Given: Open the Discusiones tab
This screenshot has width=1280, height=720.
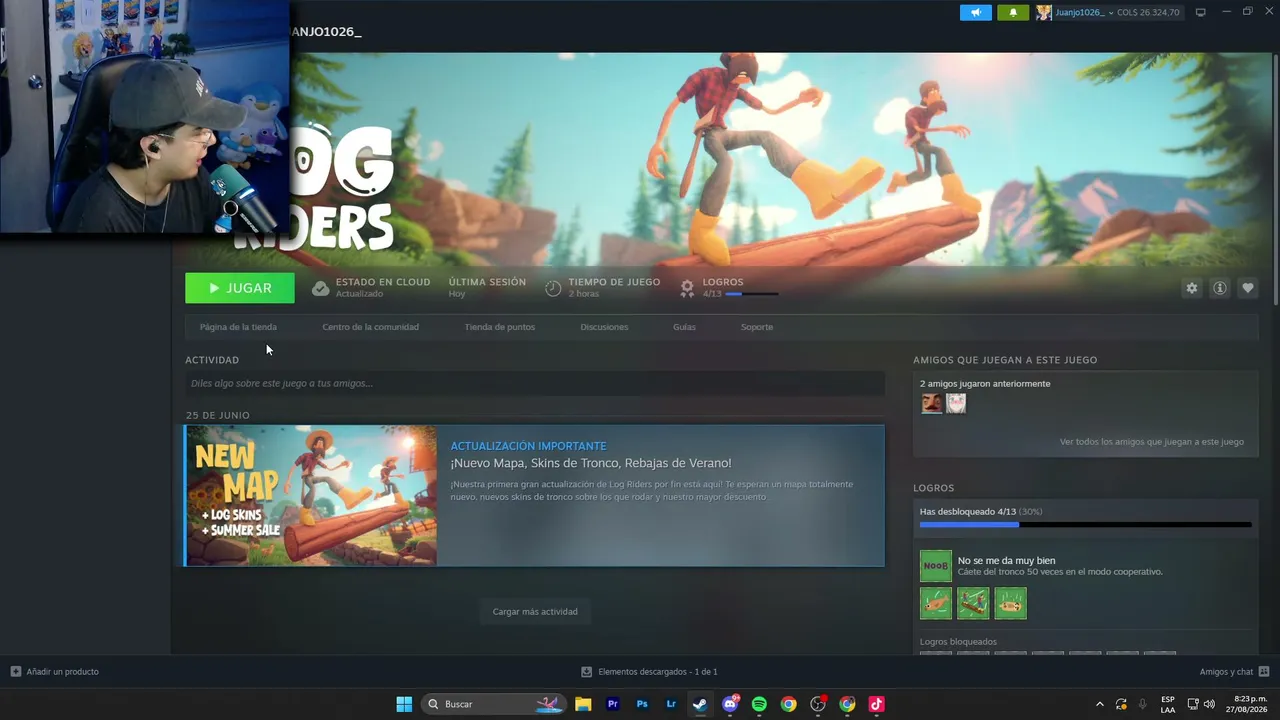Looking at the screenshot, I should click(604, 327).
